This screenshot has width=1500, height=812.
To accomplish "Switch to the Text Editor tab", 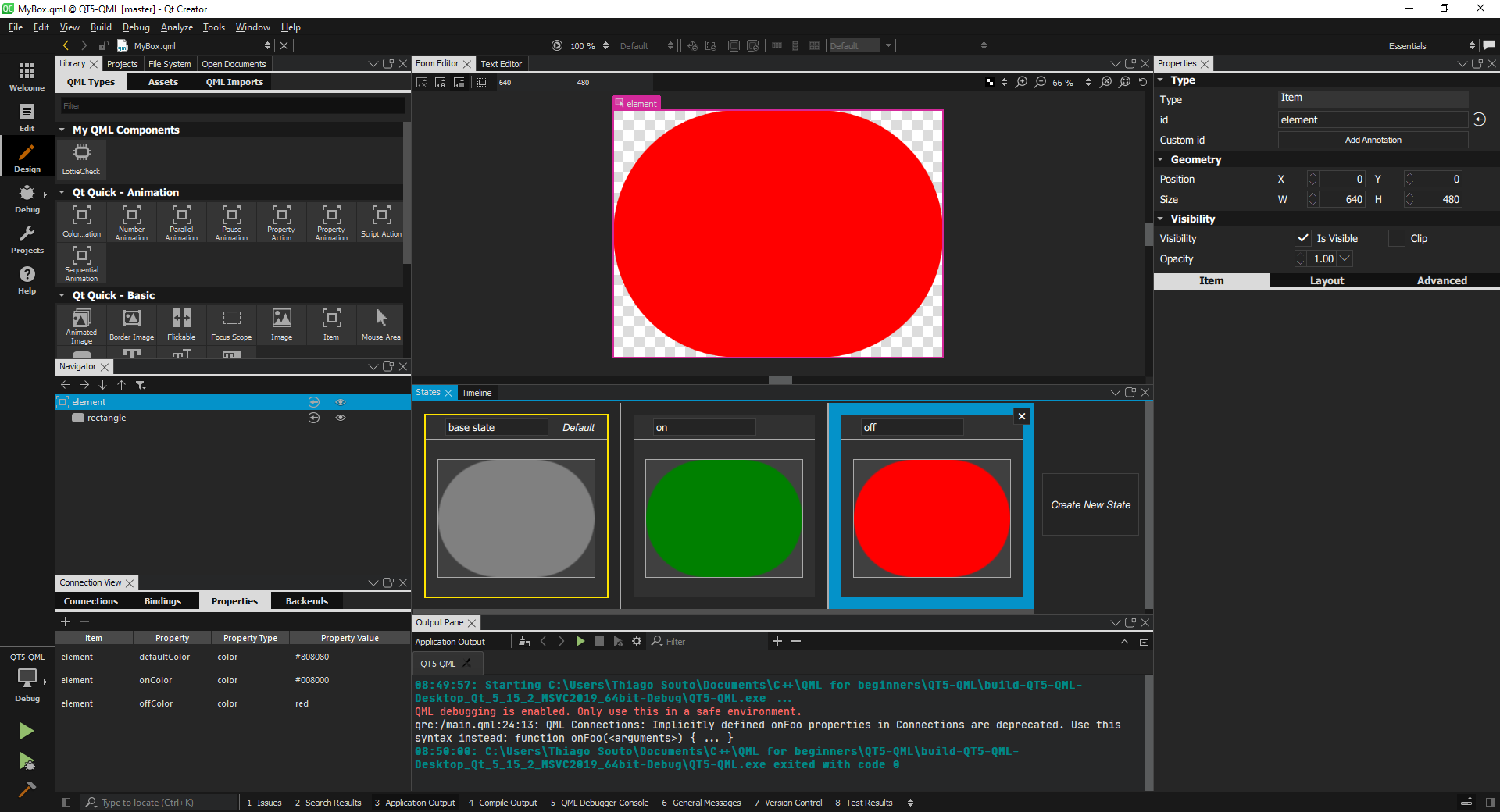I will (501, 64).
